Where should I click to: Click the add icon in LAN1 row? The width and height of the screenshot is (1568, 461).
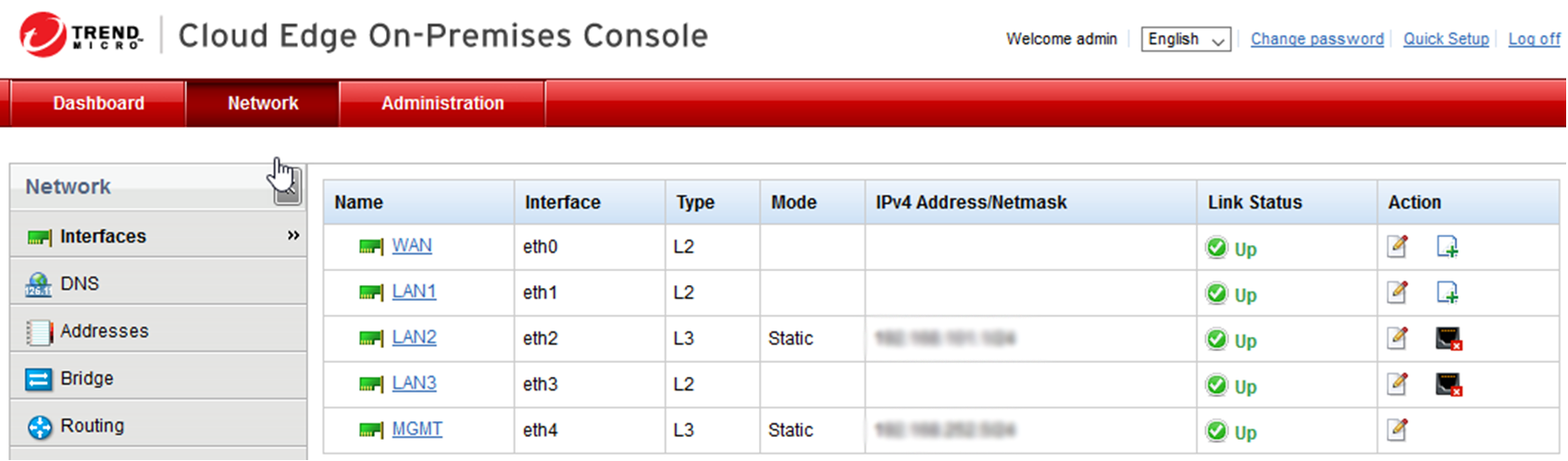(x=1447, y=293)
